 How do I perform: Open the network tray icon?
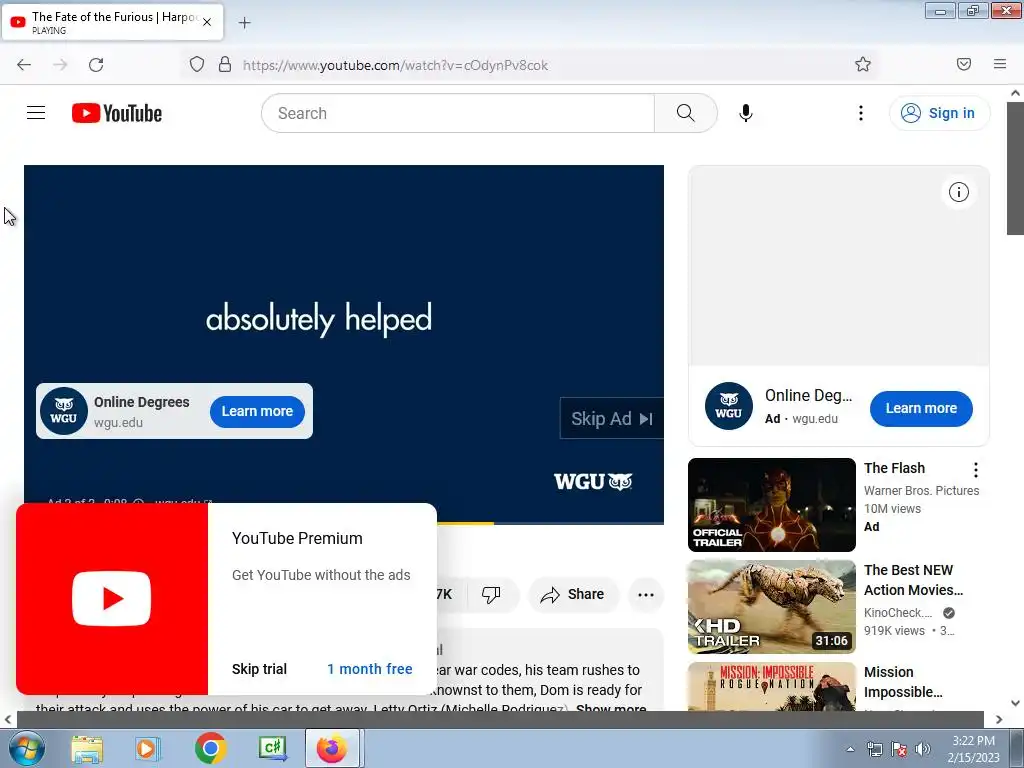[x=874, y=749]
